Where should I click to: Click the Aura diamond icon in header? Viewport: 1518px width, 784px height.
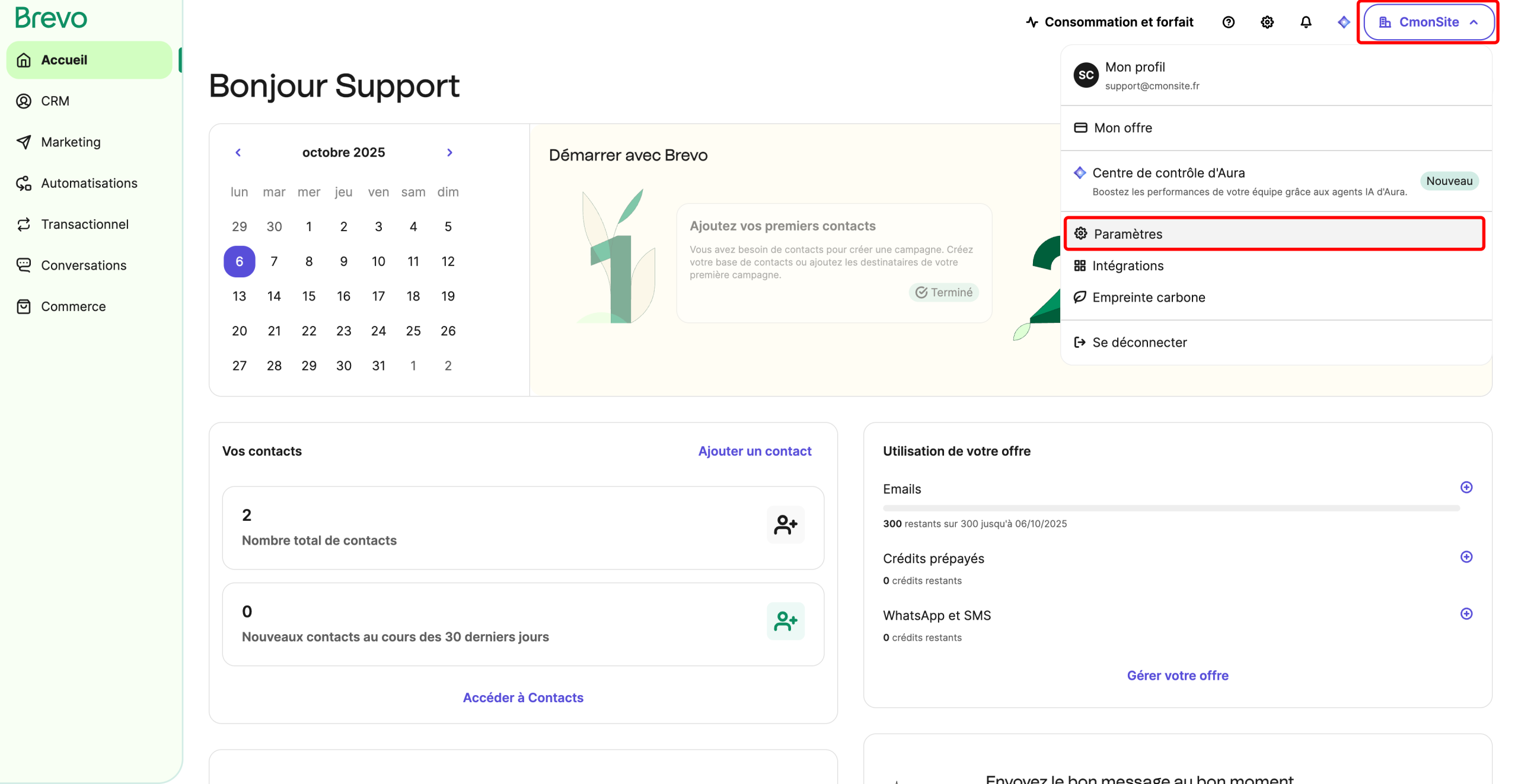pos(1343,23)
